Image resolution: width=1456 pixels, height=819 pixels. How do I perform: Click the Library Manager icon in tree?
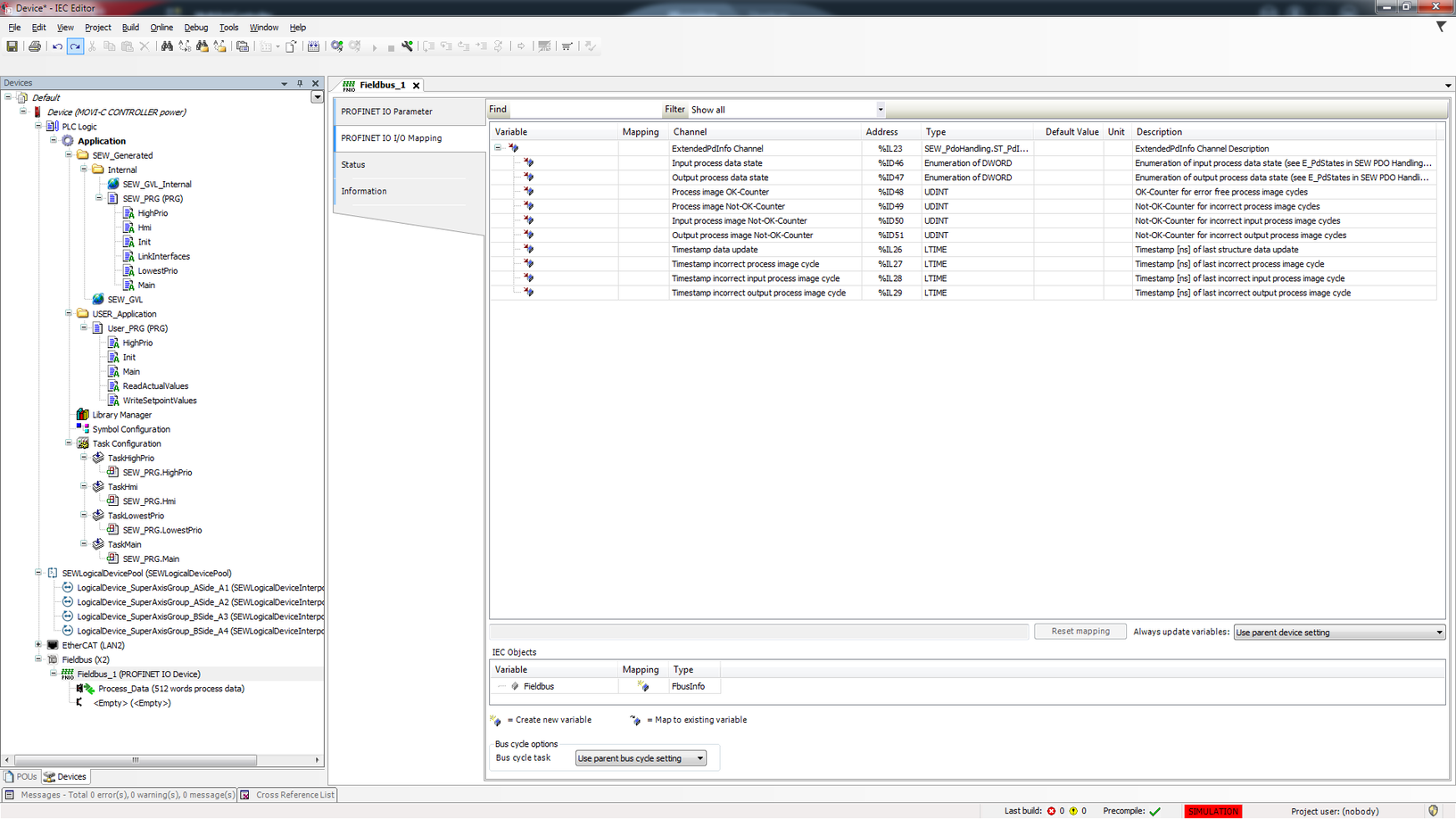point(83,415)
